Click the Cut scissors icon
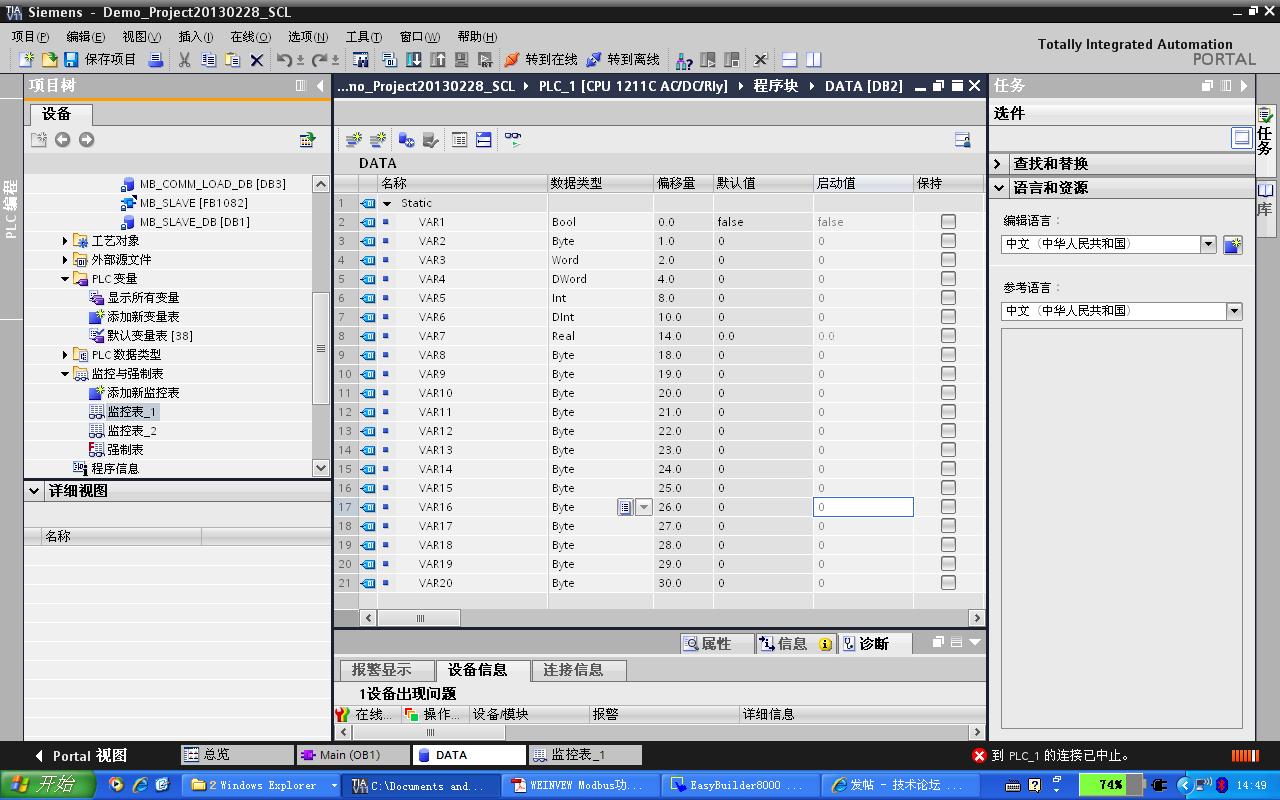 pyautogui.click(x=184, y=60)
